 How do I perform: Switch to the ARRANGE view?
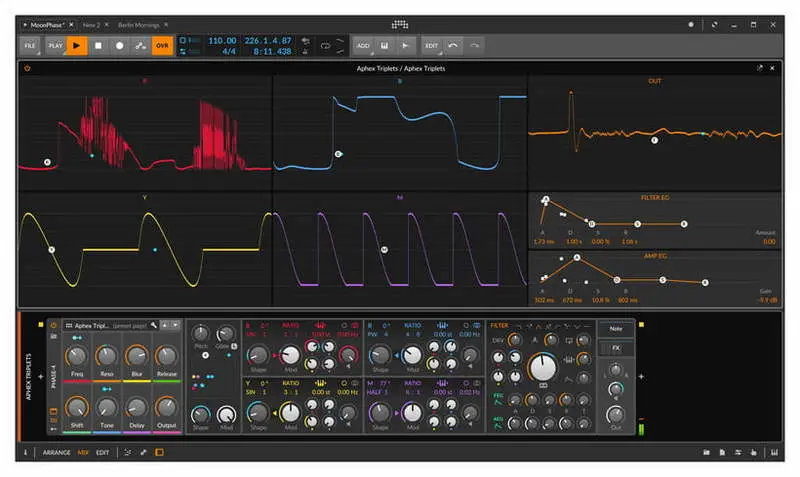(x=56, y=453)
